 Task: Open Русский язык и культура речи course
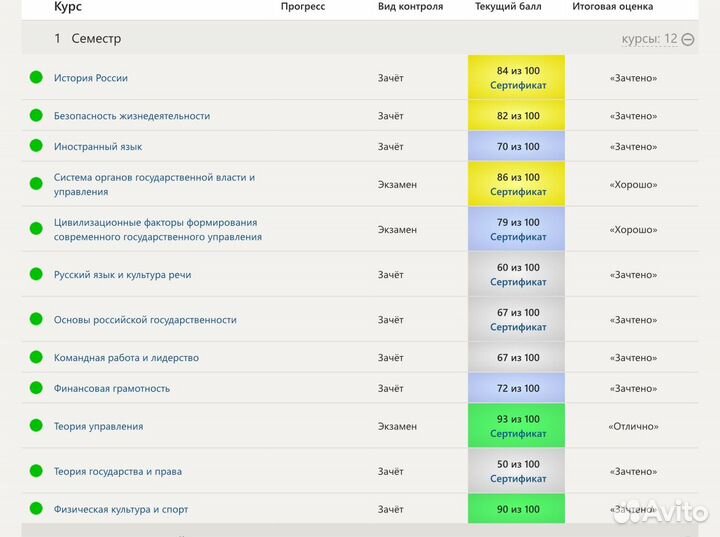pyautogui.click(x=122, y=275)
